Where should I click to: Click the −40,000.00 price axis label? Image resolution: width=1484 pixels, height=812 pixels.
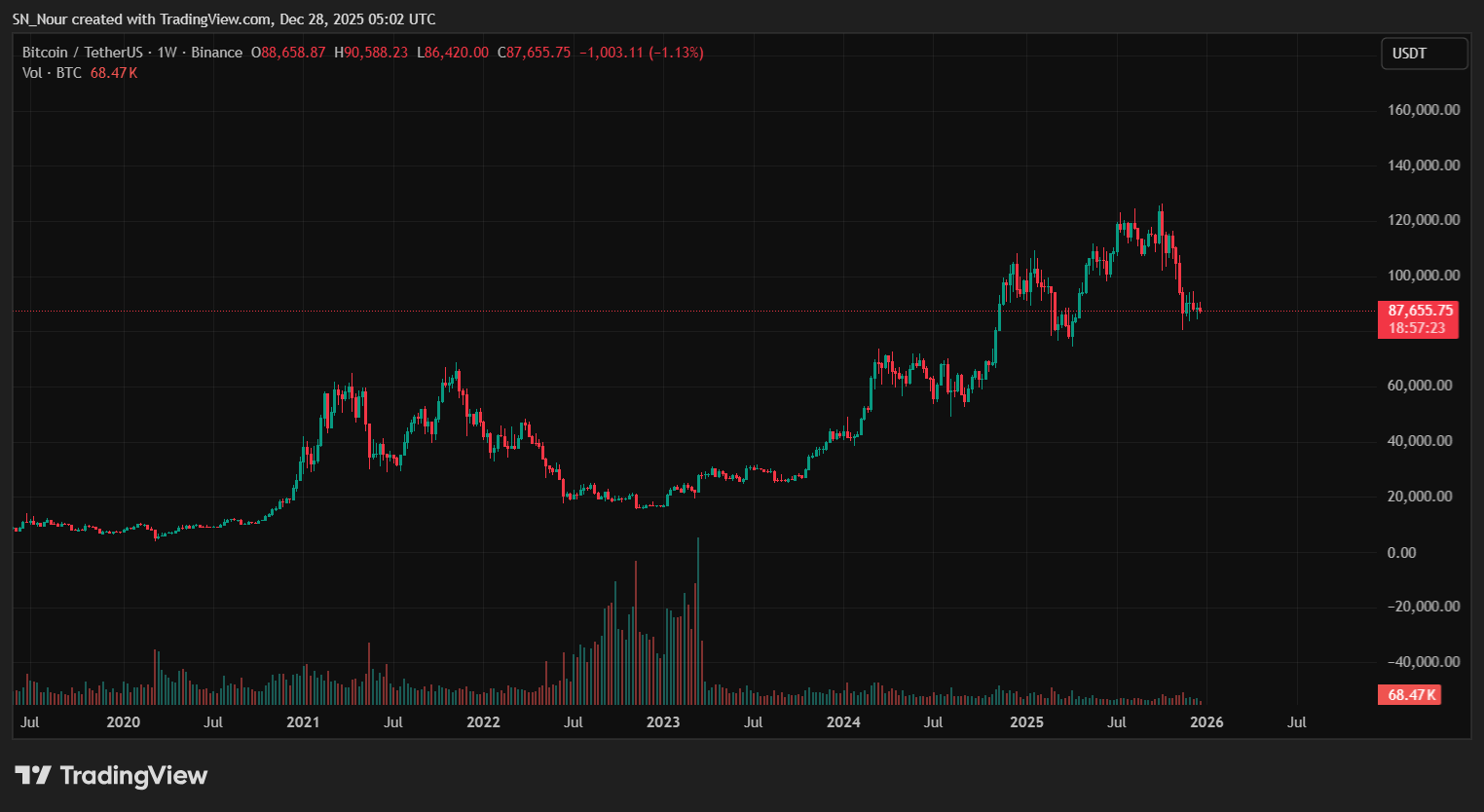(x=1423, y=662)
